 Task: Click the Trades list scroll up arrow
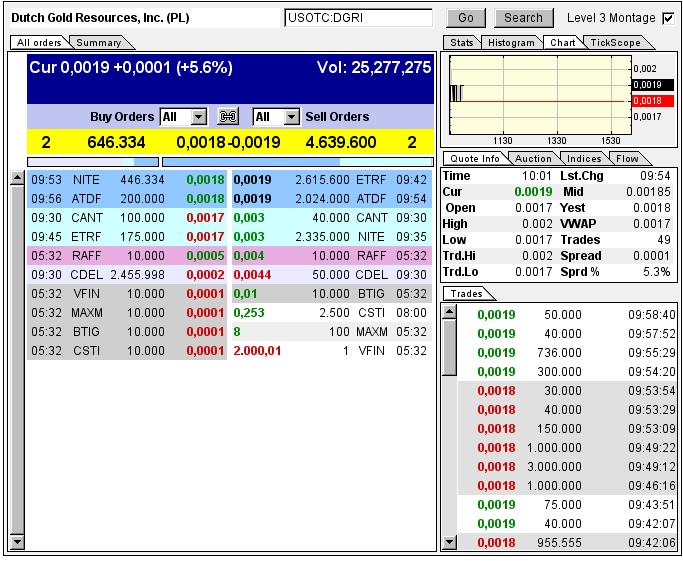point(450,311)
